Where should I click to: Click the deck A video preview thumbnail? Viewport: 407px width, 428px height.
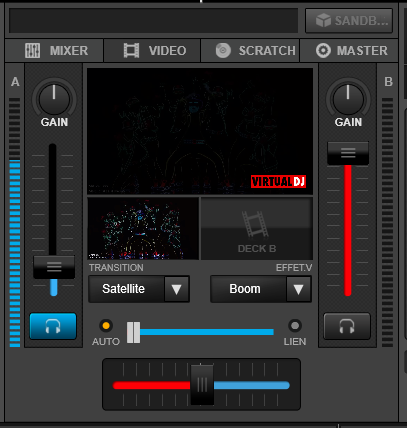coord(143,228)
